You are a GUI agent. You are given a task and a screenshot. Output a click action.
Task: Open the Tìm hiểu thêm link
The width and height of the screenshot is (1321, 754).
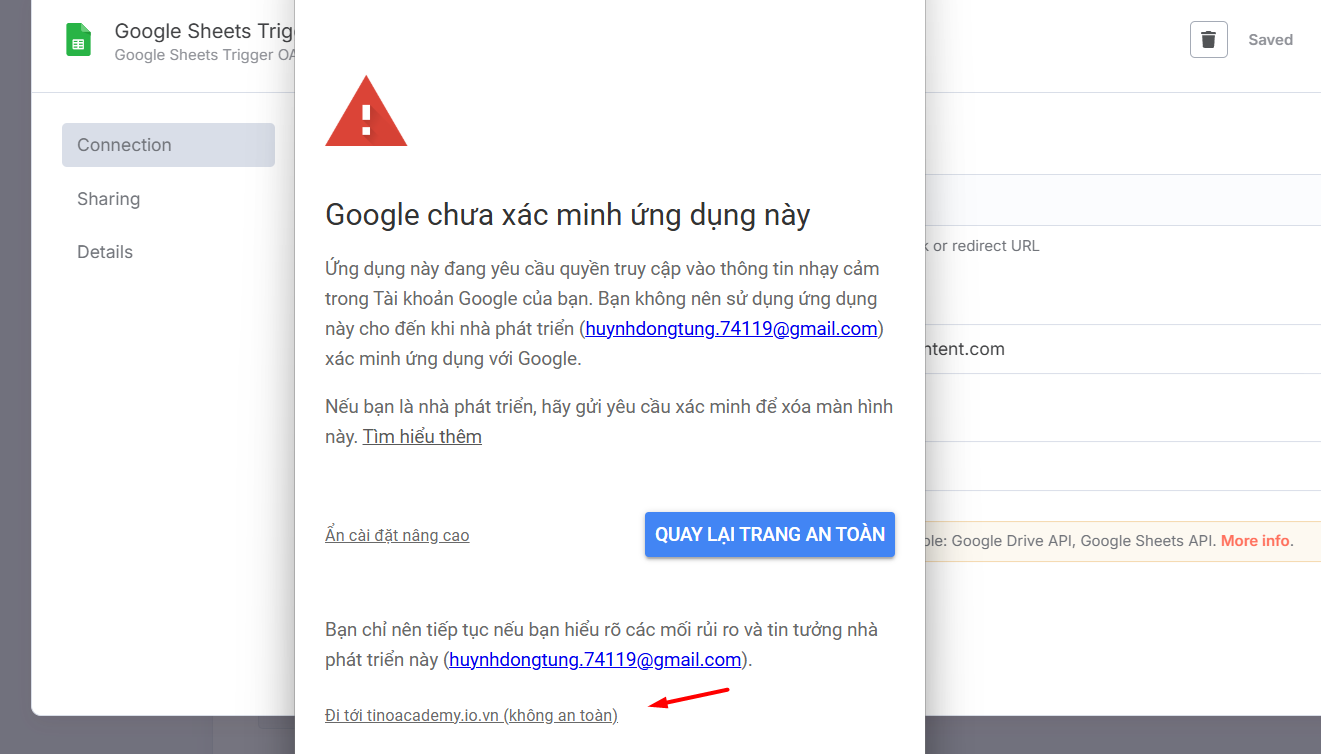point(422,437)
